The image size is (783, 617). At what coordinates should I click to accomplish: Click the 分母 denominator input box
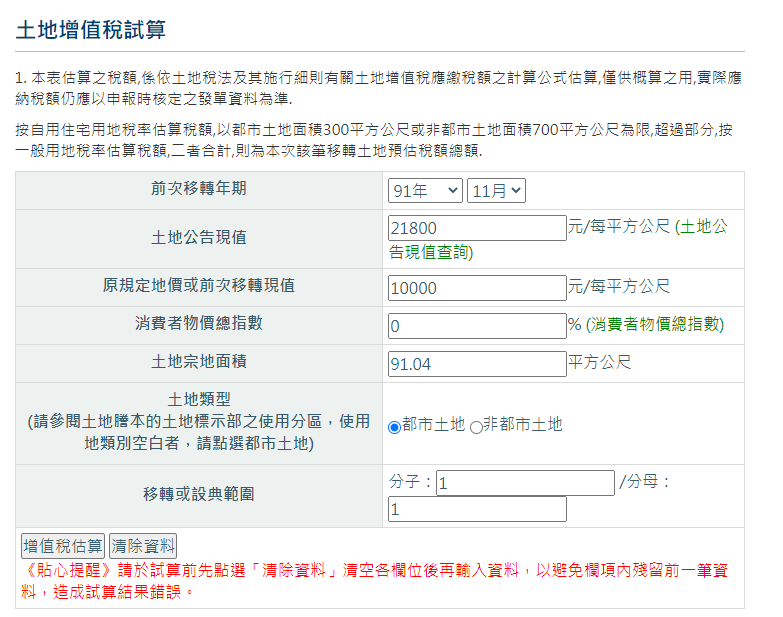coord(477,509)
